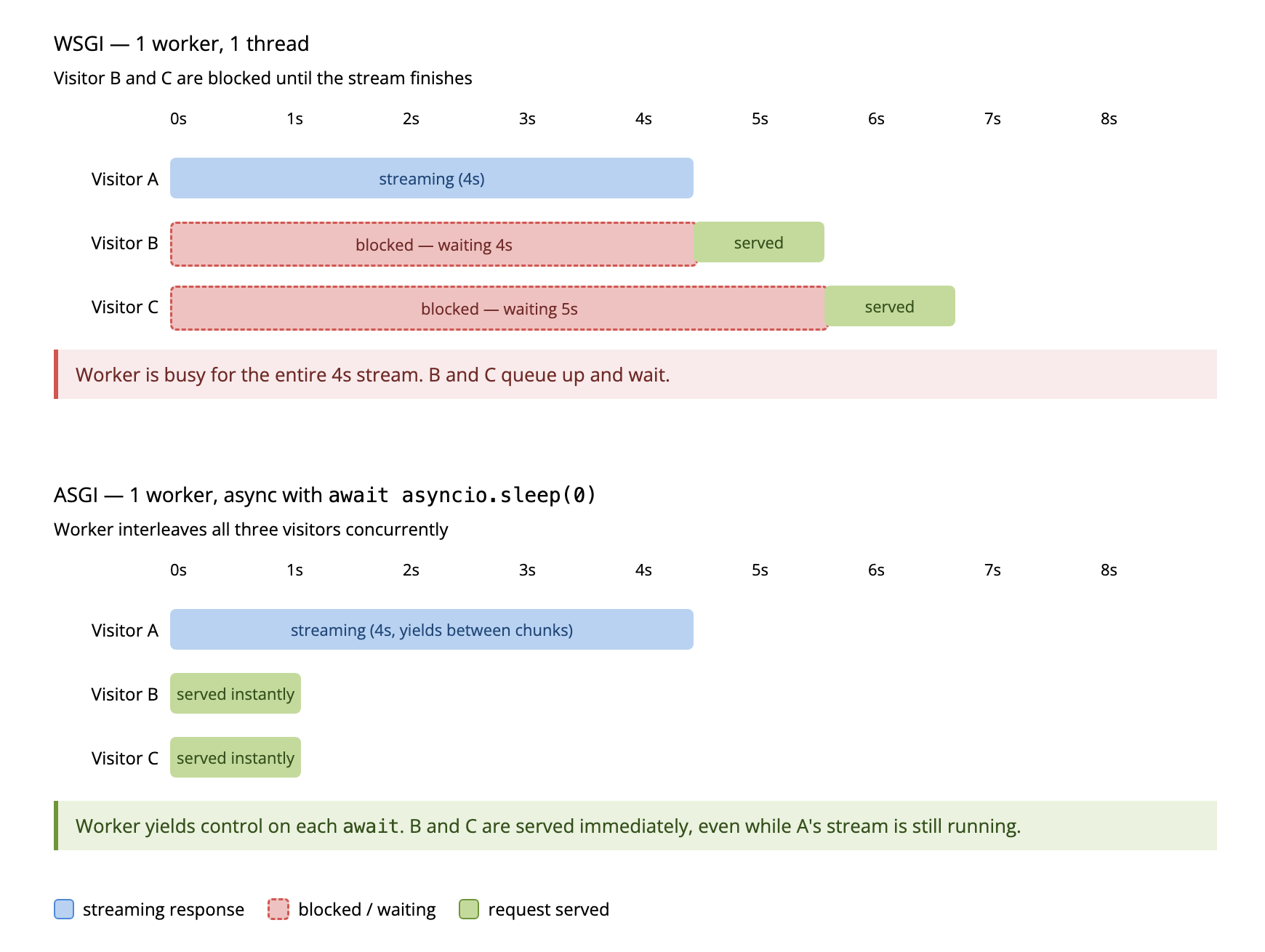1265x952 pixels.
Task: Click the "Visitor A" label in ASGI chart
Action: pos(124,630)
